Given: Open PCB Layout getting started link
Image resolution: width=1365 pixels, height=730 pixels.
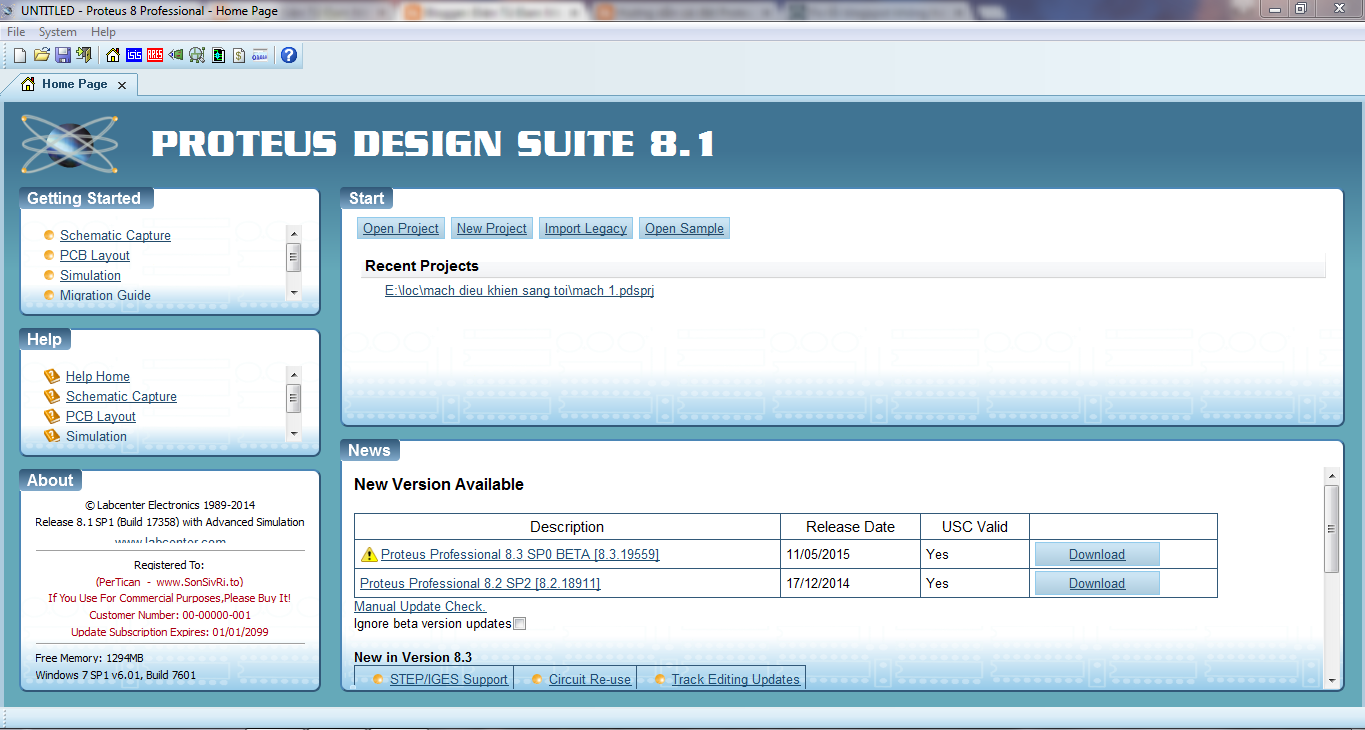Looking at the screenshot, I should point(95,255).
